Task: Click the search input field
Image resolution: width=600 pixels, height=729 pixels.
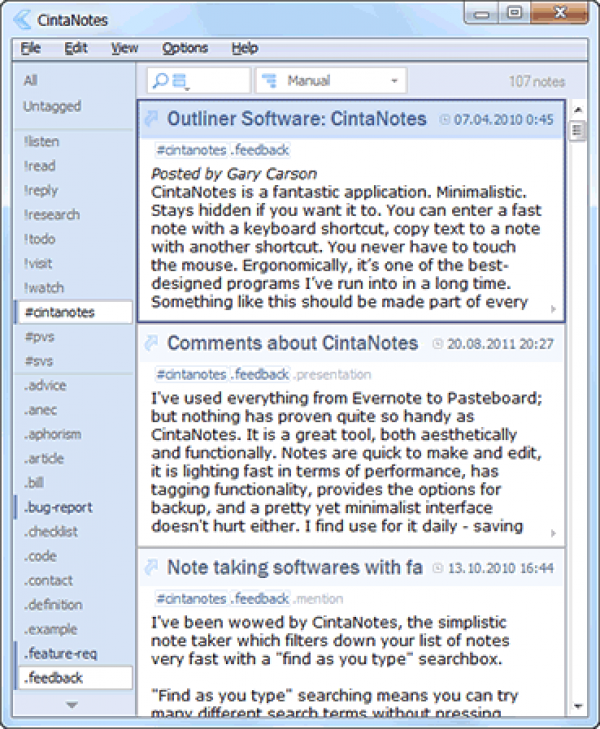Action: (x=199, y=81)
